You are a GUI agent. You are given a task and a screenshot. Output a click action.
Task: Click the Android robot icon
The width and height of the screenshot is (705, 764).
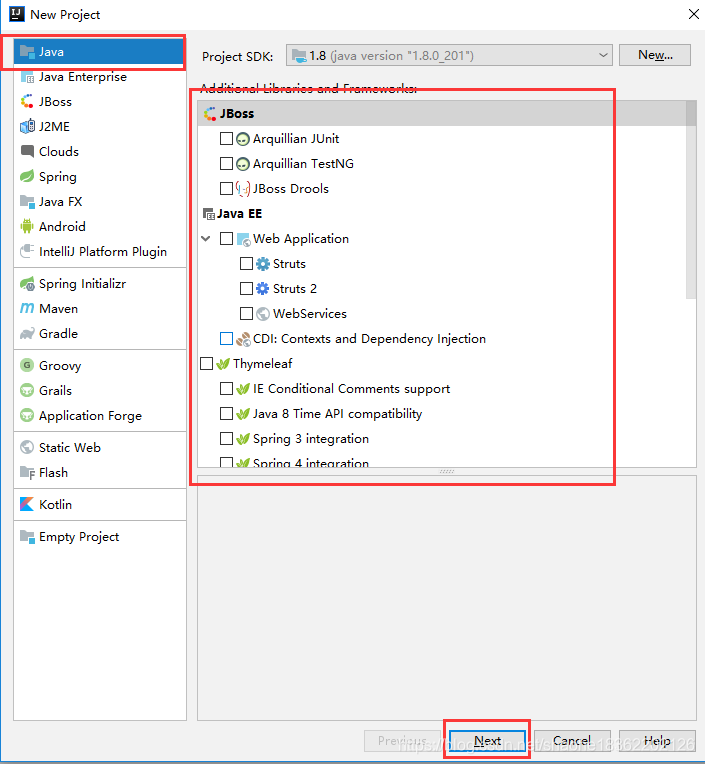tap(27, 227)
